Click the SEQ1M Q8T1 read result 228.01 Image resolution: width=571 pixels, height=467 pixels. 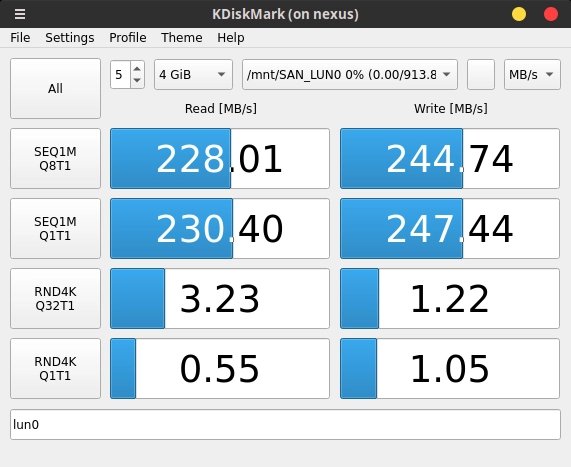(x=220, y=158)
